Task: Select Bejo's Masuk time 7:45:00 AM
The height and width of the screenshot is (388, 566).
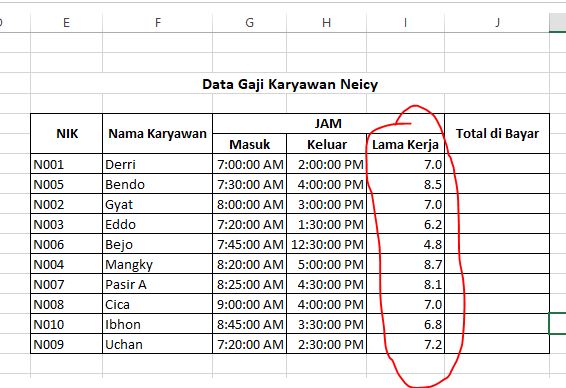Action: point(249,244)
